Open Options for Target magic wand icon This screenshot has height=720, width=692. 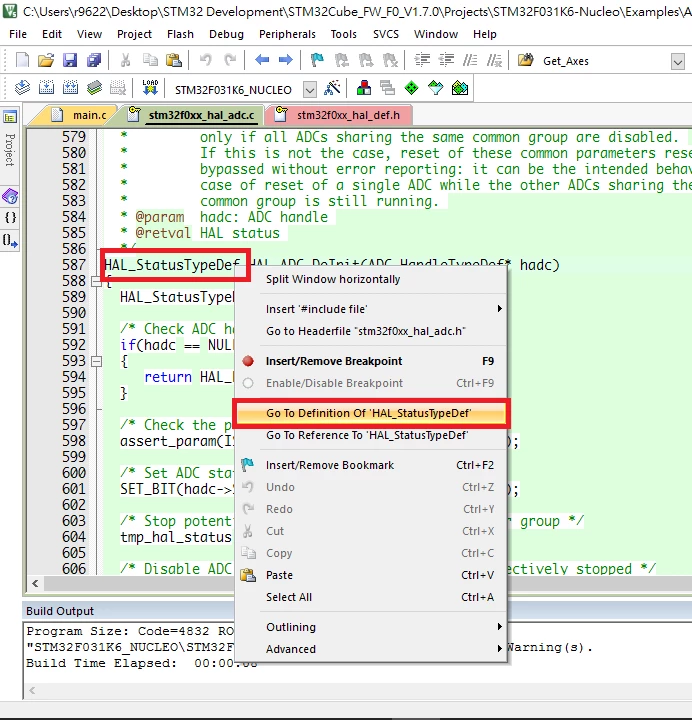[332, 87]
